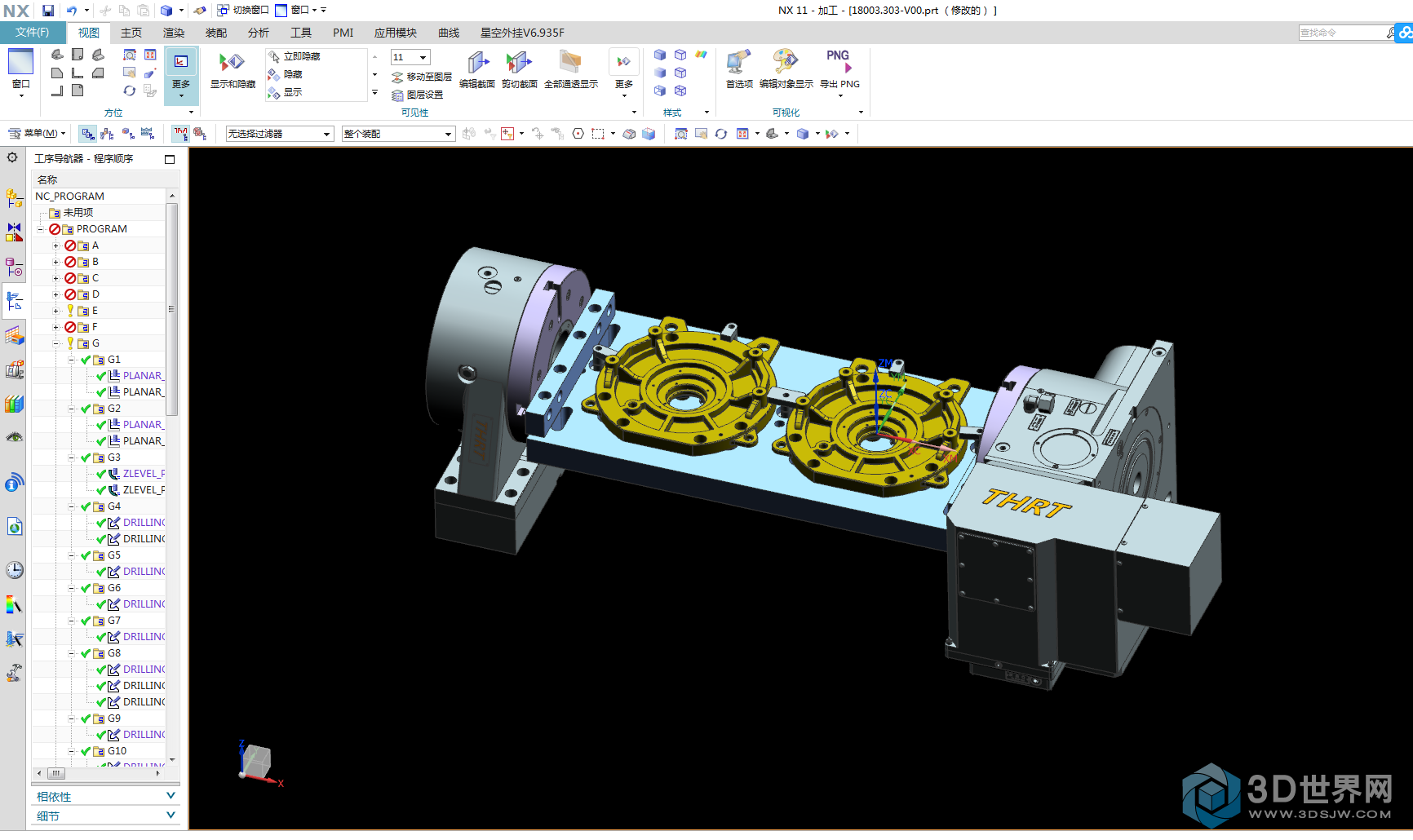Screen dimensions: 1413x840
Task: Select the G10 group in the tree
Action: (x=117, y=751)
